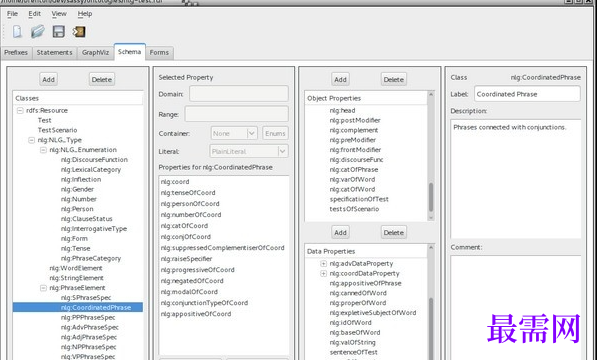Collapse the nlg:PhraseElement tree node
This screenshot has height=360, width=599.
43,288
